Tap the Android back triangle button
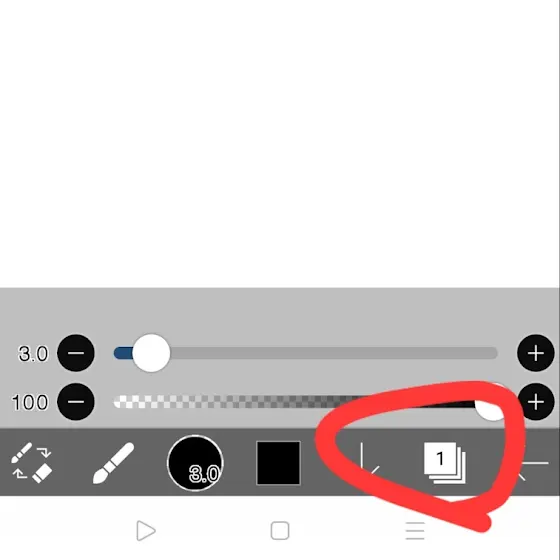 [x=146, y=531]
